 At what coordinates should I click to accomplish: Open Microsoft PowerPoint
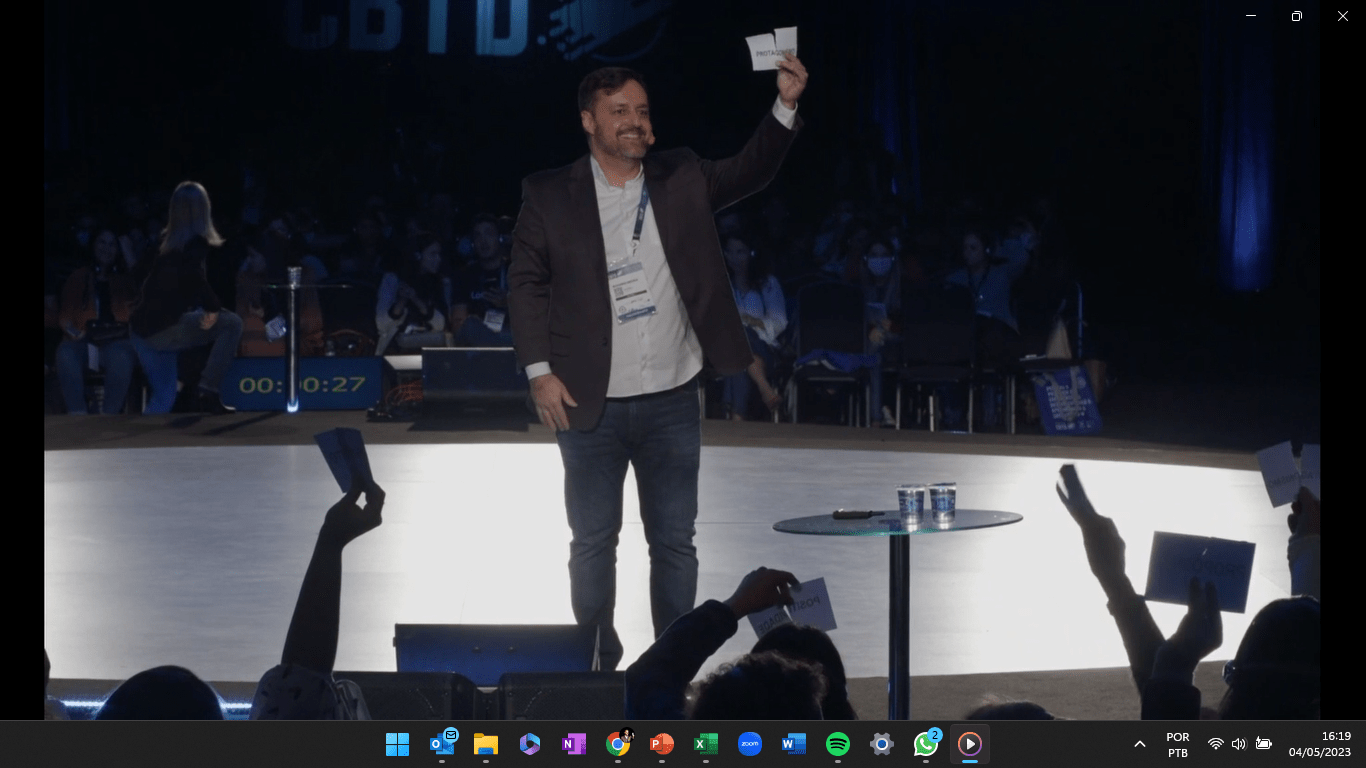(661, 743)
